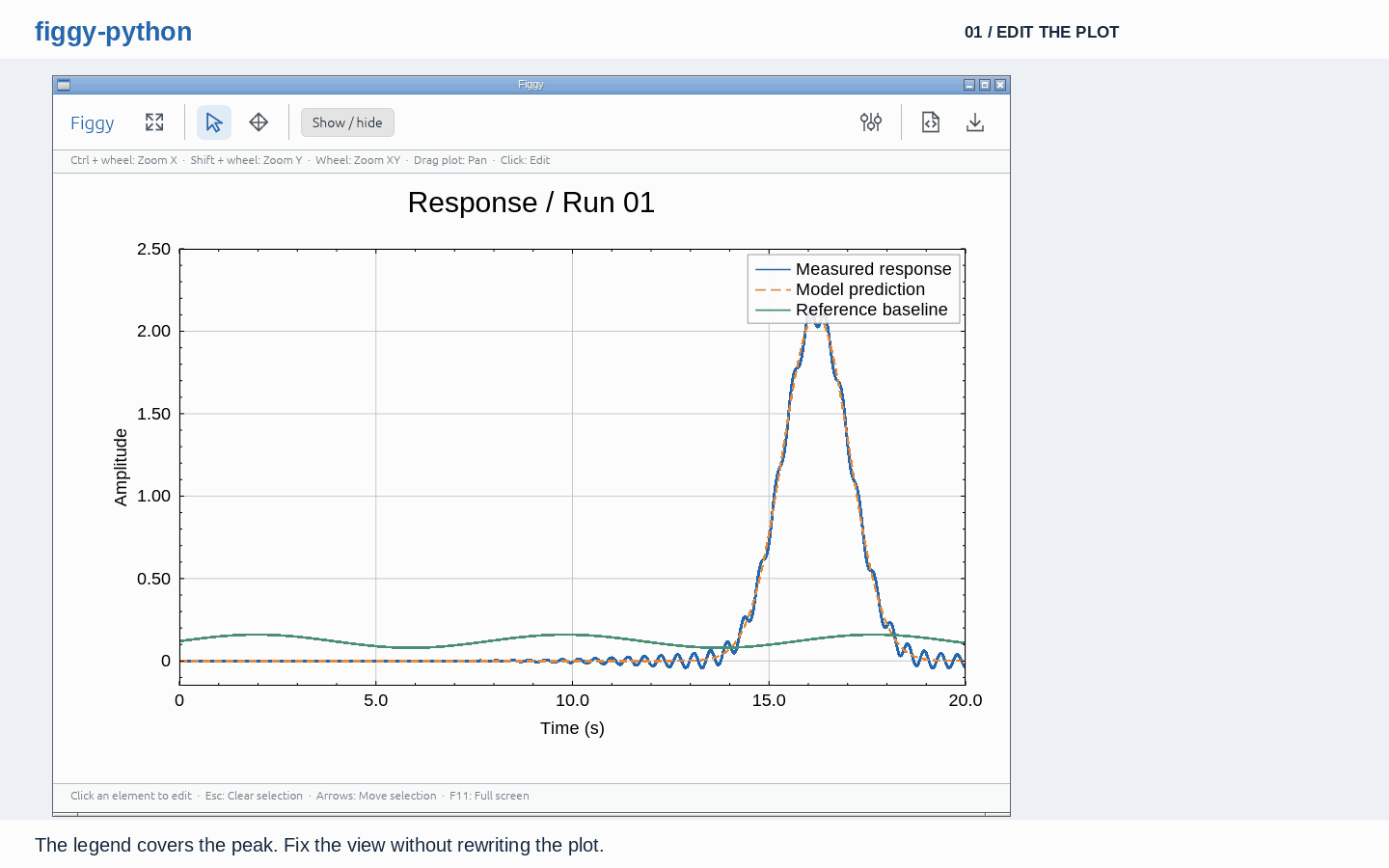Screen dimensions: 1389x868
Task: Click the download figure icon
Action: pos(975,122)
